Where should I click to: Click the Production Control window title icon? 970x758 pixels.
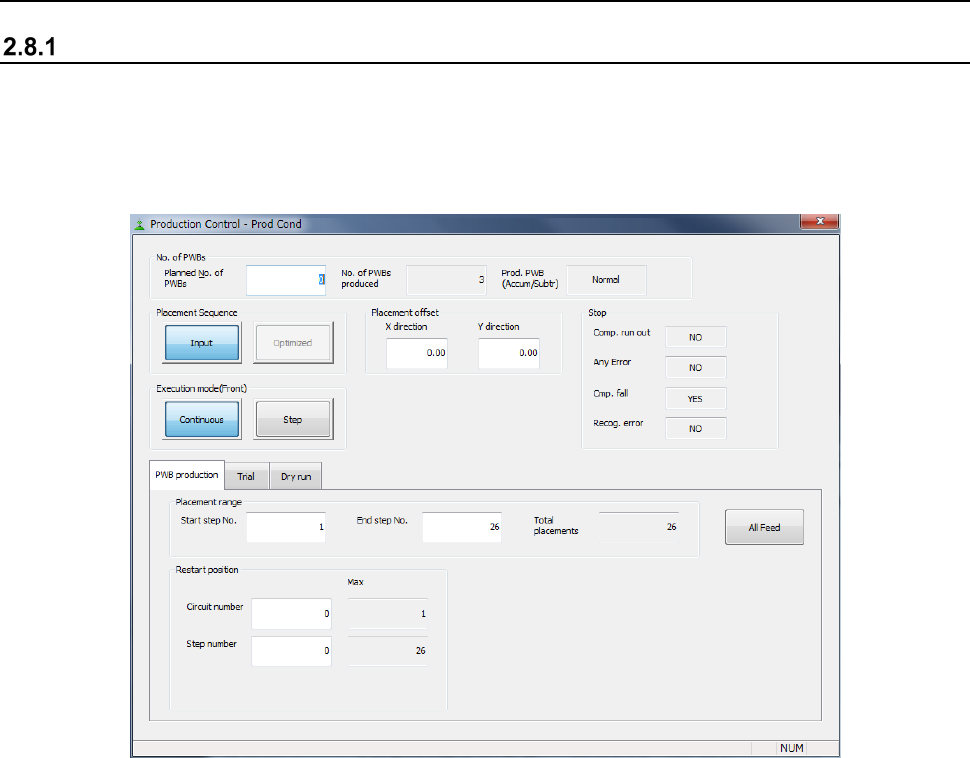(x=139, y=225)
